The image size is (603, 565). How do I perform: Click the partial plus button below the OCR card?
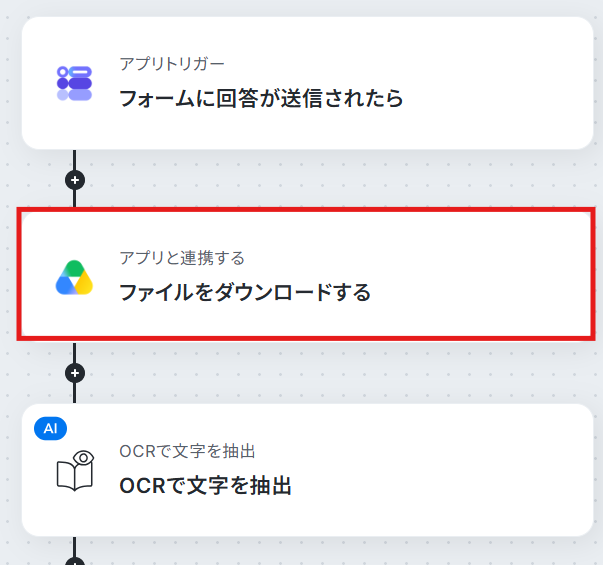pyautogui.click(x=75, y=561)
